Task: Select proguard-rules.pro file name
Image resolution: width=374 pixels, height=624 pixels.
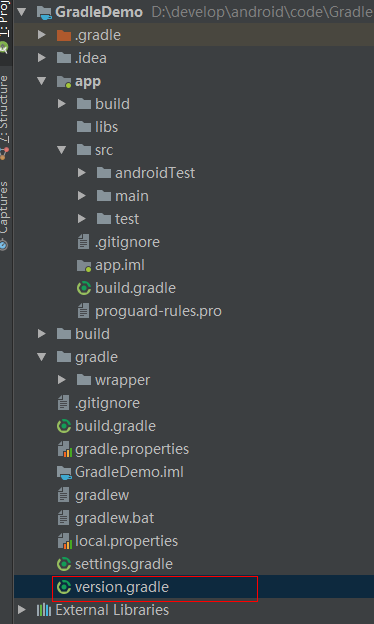Action: coord(158,311)
